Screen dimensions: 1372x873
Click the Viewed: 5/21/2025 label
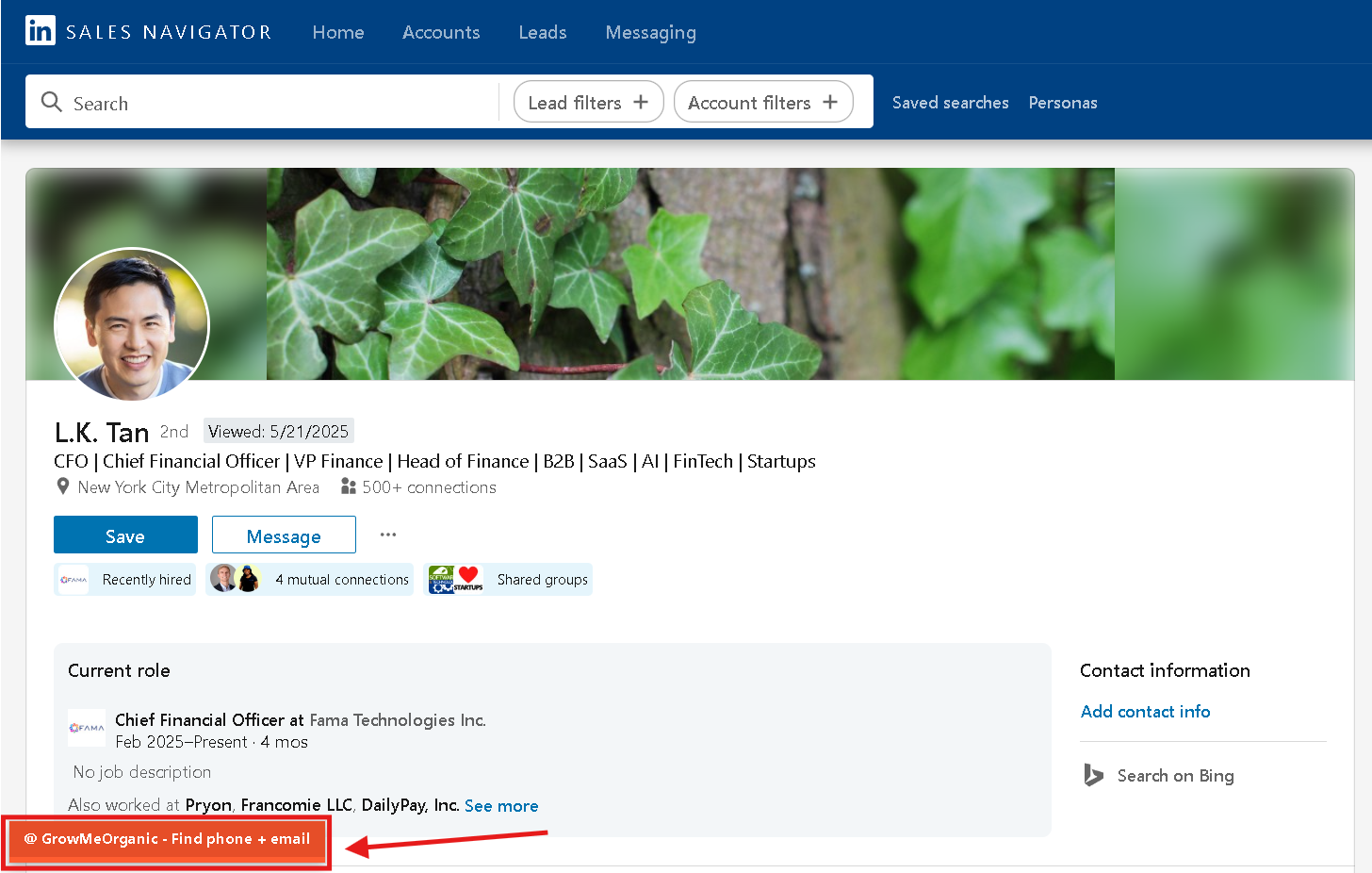(x=279, y=431)
